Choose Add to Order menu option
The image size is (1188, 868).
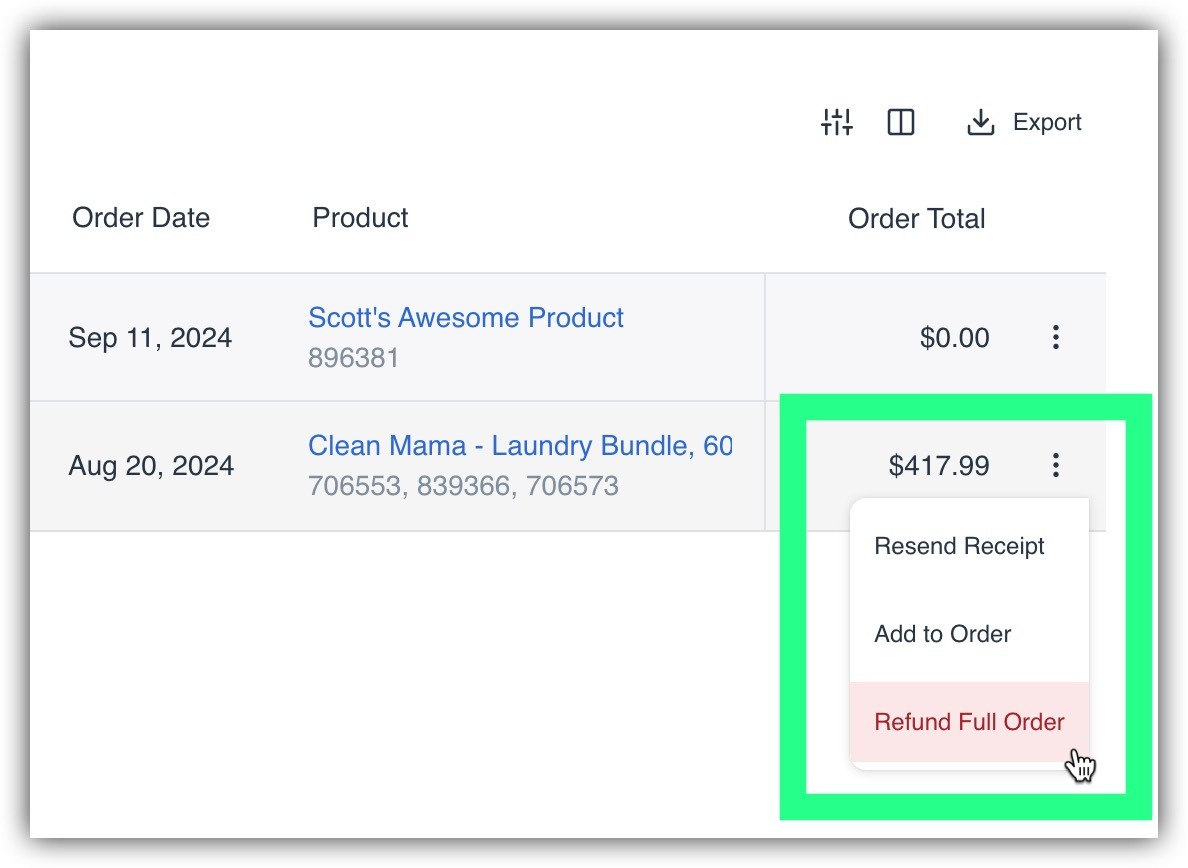coord(942,634)
